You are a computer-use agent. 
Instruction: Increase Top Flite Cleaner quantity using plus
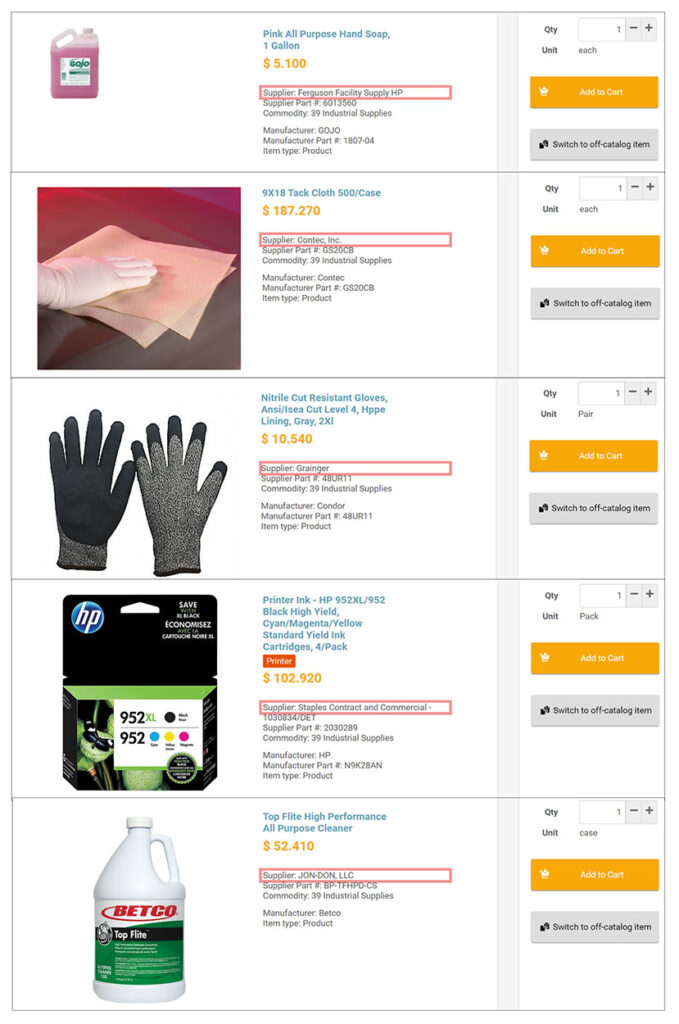(x=649, y=810)
